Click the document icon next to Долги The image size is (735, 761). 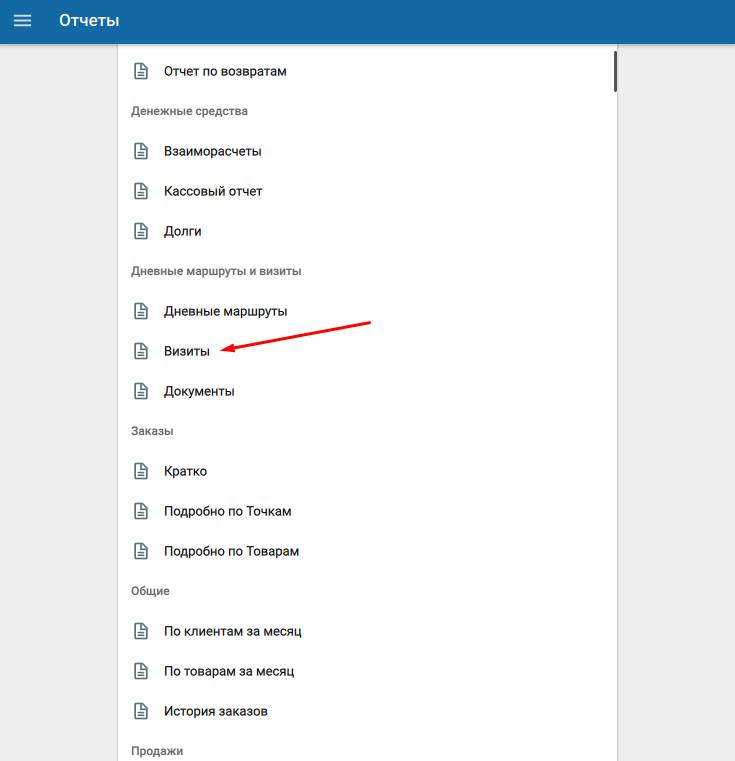tap(141, 231)
